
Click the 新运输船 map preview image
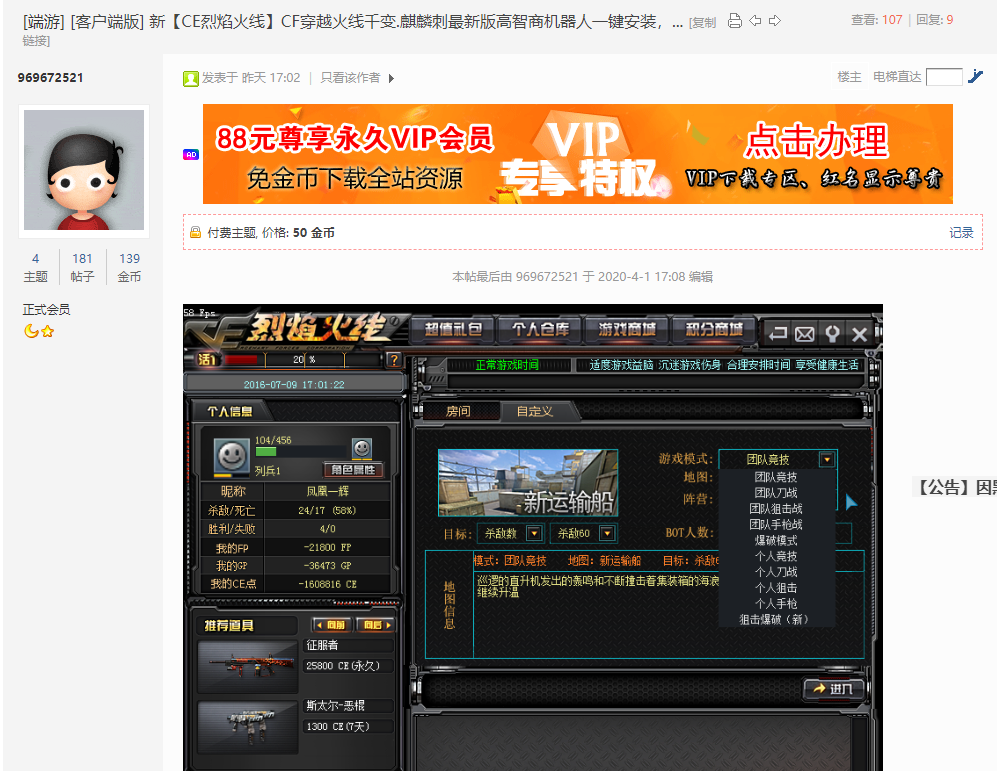pos(528,483)
